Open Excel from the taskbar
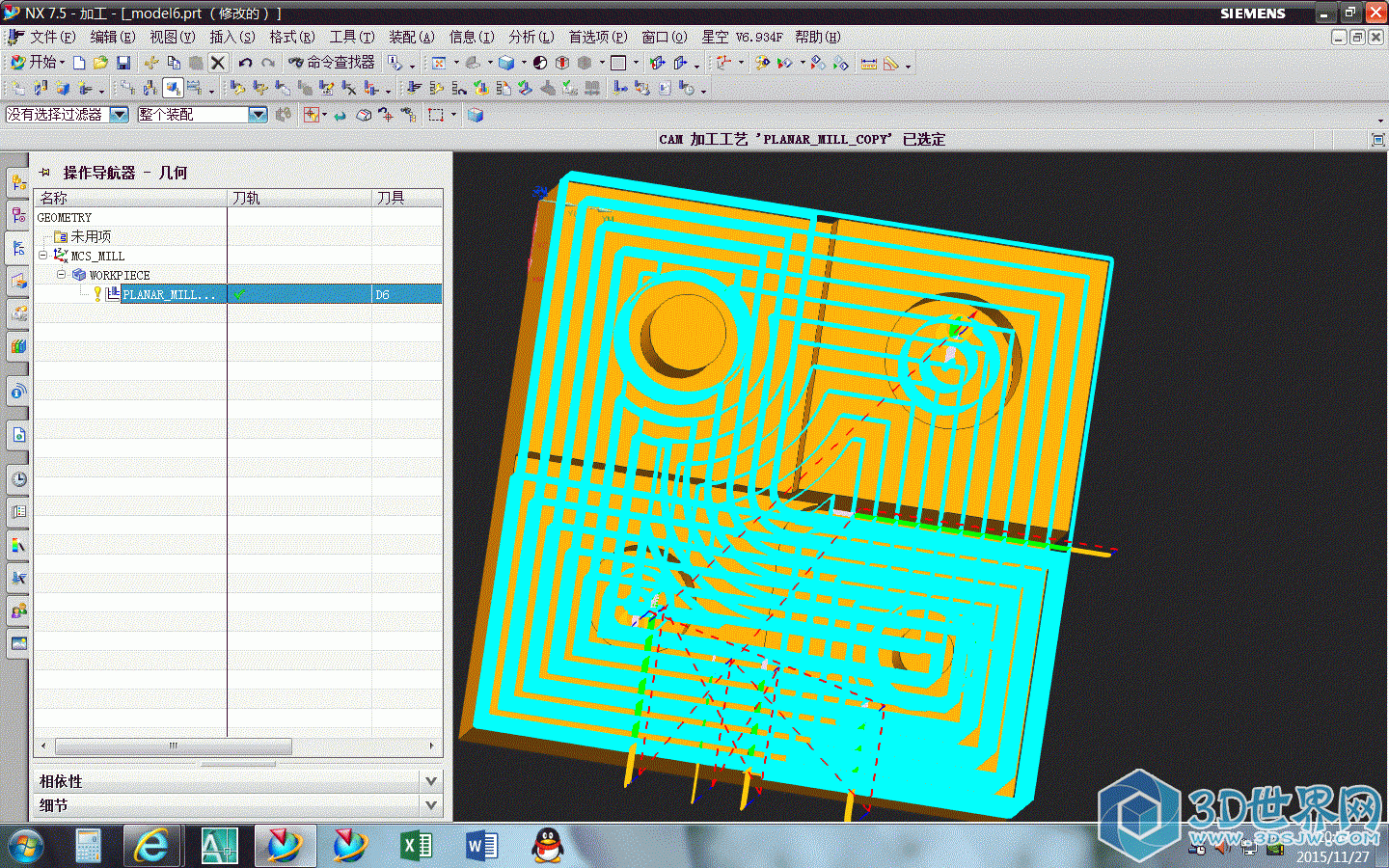This screenshot has height=868, width=1389. 415,846
